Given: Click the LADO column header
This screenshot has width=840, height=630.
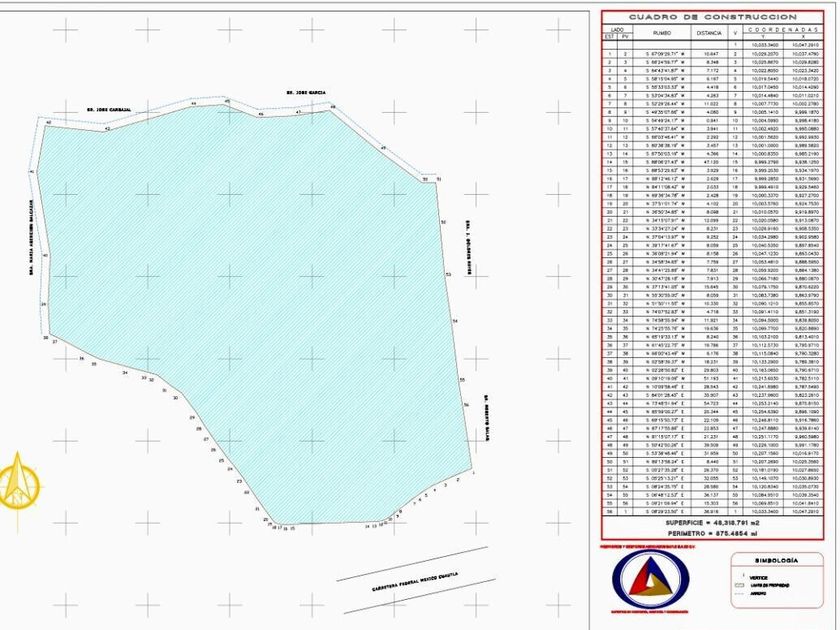Looking at the screenshot, I should click(x=617, y=29).
